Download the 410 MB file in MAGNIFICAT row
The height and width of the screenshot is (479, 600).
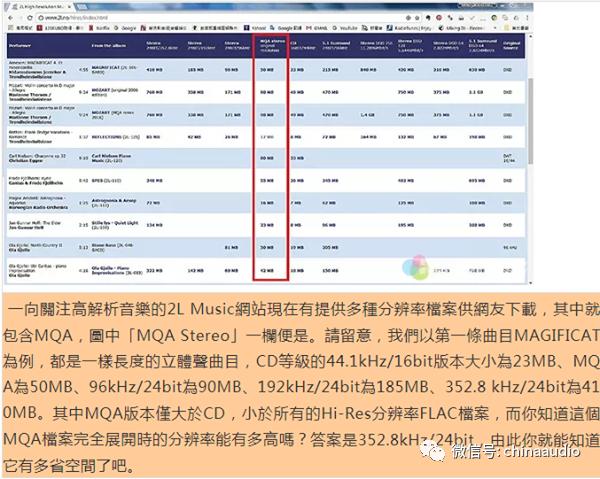click(x=155, y=70)
